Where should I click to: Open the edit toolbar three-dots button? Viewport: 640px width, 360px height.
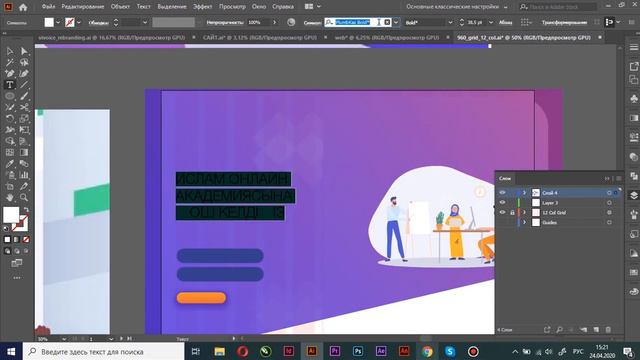17,278
